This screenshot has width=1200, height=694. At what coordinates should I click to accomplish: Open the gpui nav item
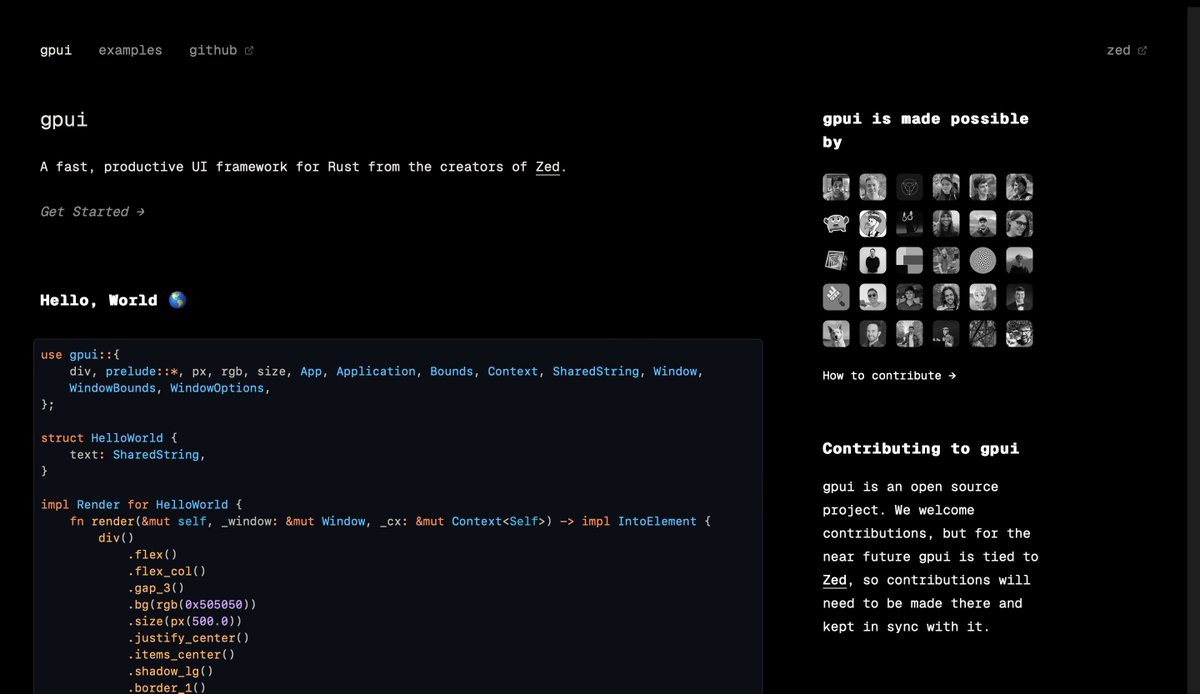(56, 50)
